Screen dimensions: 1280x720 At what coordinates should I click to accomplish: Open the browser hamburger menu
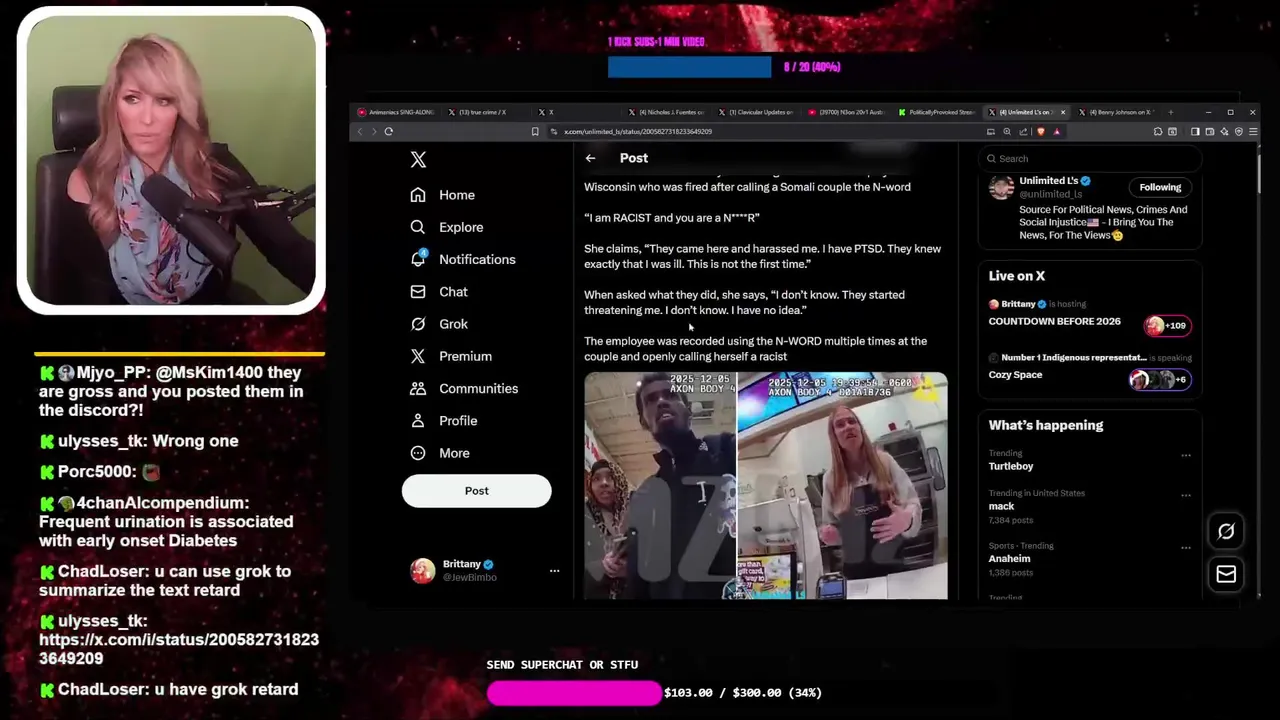click(x=1252, y=131)
